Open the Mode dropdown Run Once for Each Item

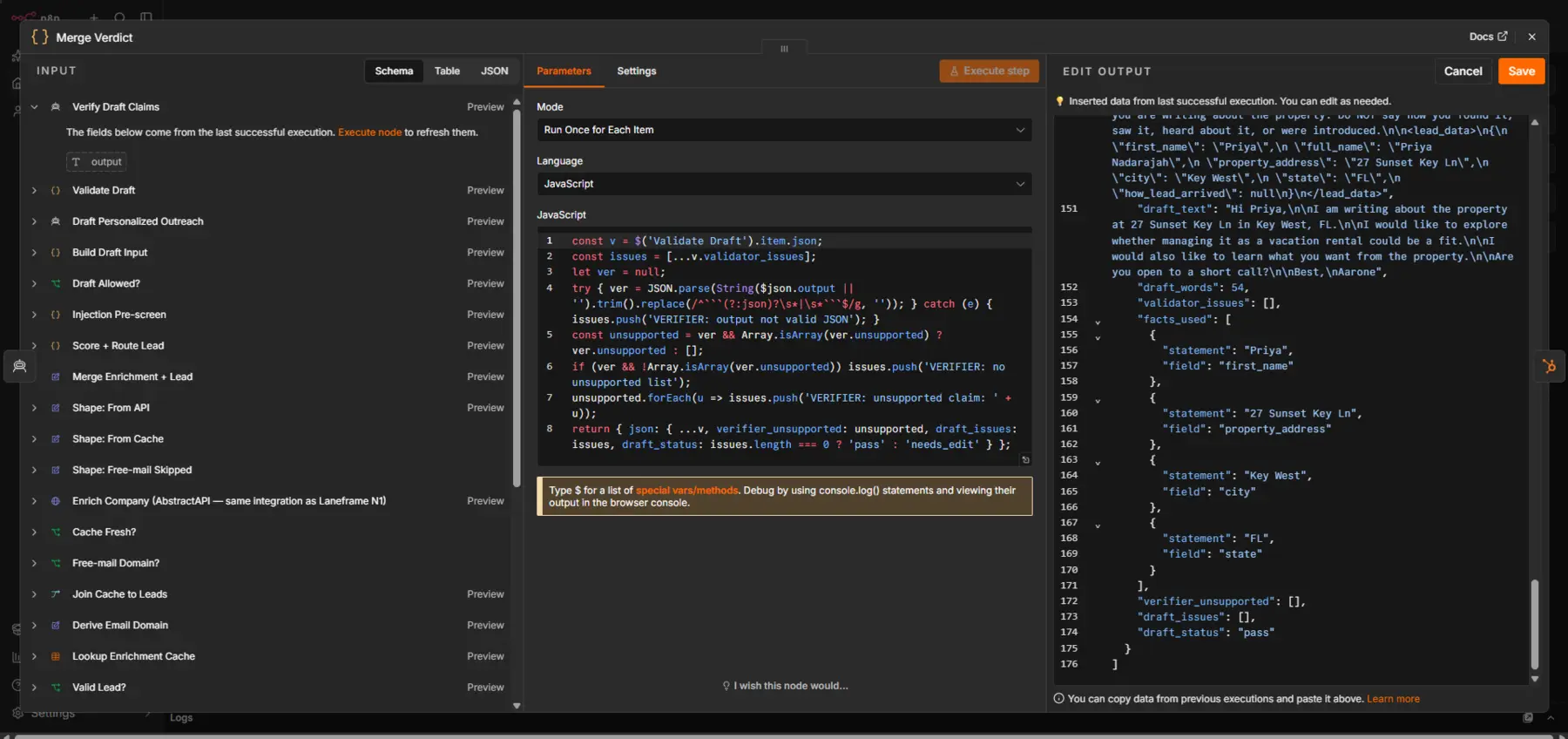(784, 130)
